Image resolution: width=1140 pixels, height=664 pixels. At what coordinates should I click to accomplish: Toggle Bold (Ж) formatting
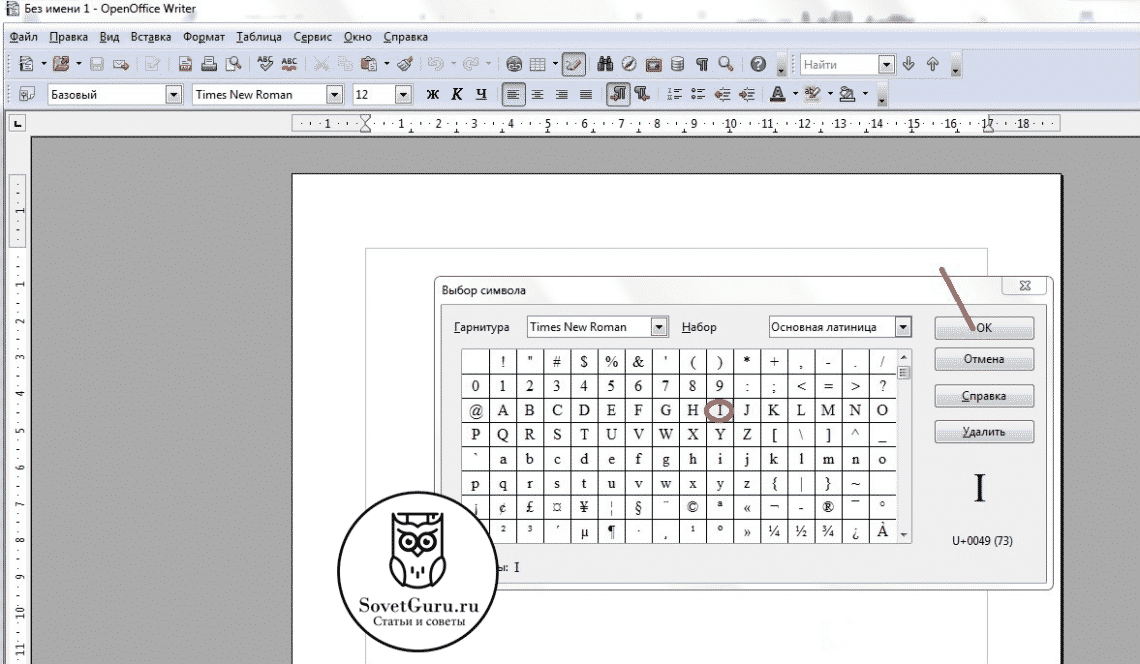[433, 95]
